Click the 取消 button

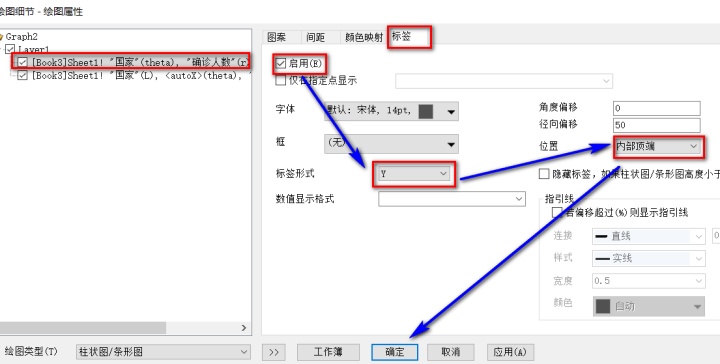[x=450, y=352]
